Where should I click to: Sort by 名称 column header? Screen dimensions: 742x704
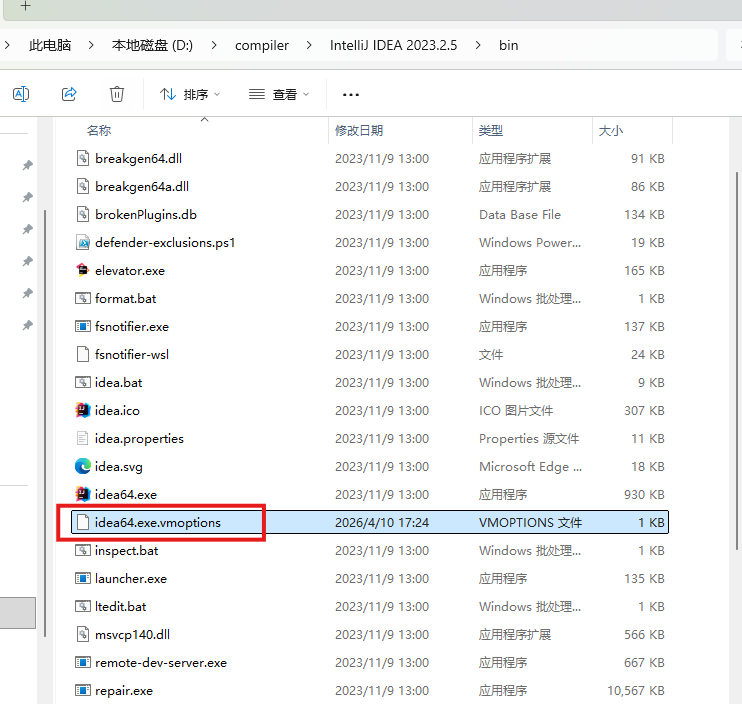point(99,131)
